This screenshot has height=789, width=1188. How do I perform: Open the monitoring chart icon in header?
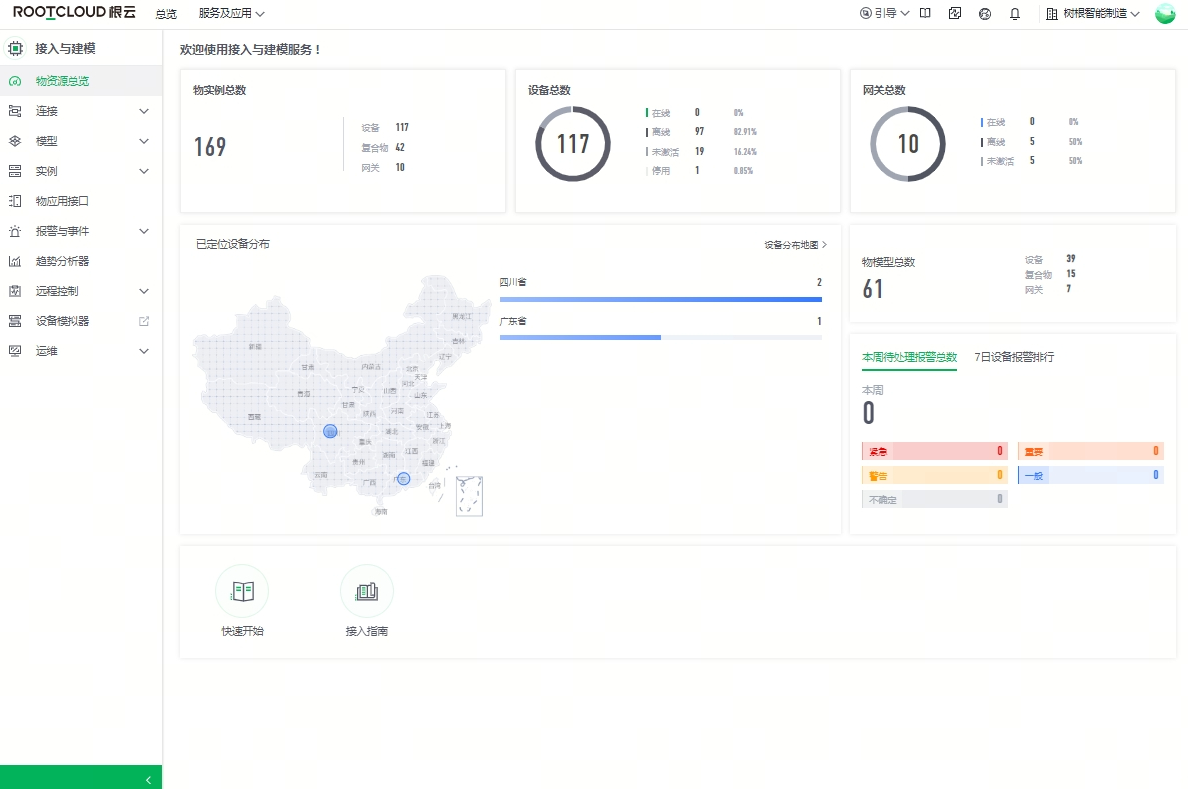[x=955, y=14]
